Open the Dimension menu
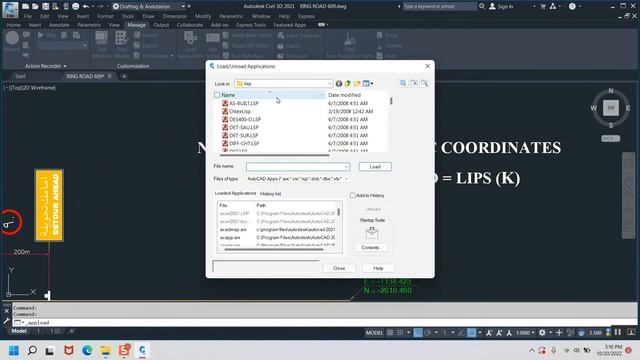The image size is (640, 360). (175, 16)
